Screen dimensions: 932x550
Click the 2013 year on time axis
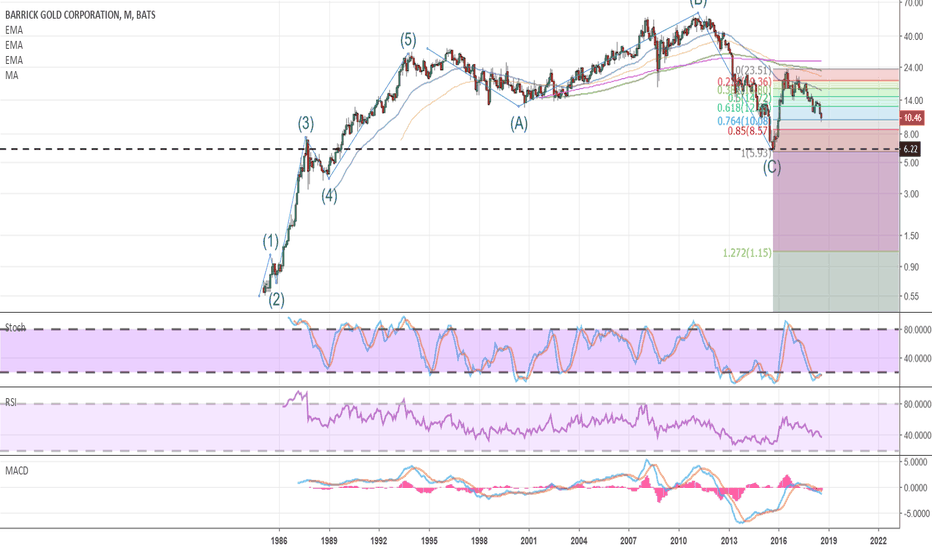click(729, 540)
